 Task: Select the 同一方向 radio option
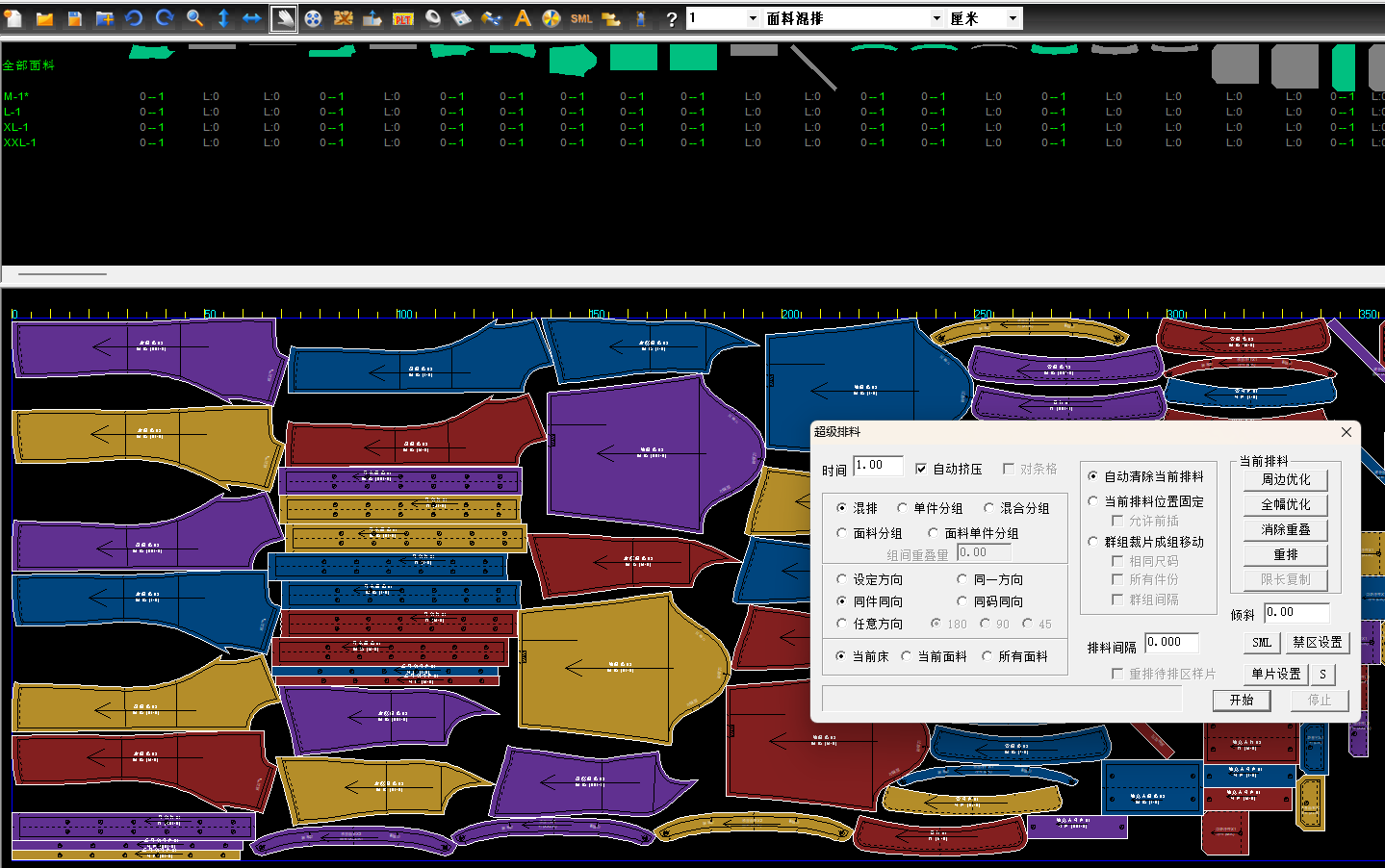click(x=962, y=579)
